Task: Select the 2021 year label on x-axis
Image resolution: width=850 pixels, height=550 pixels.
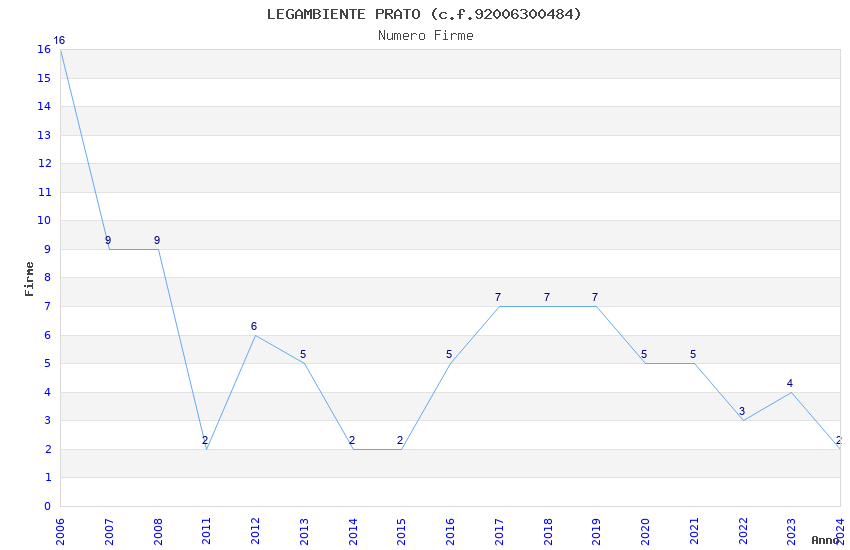Action: (x=694, y=532)
